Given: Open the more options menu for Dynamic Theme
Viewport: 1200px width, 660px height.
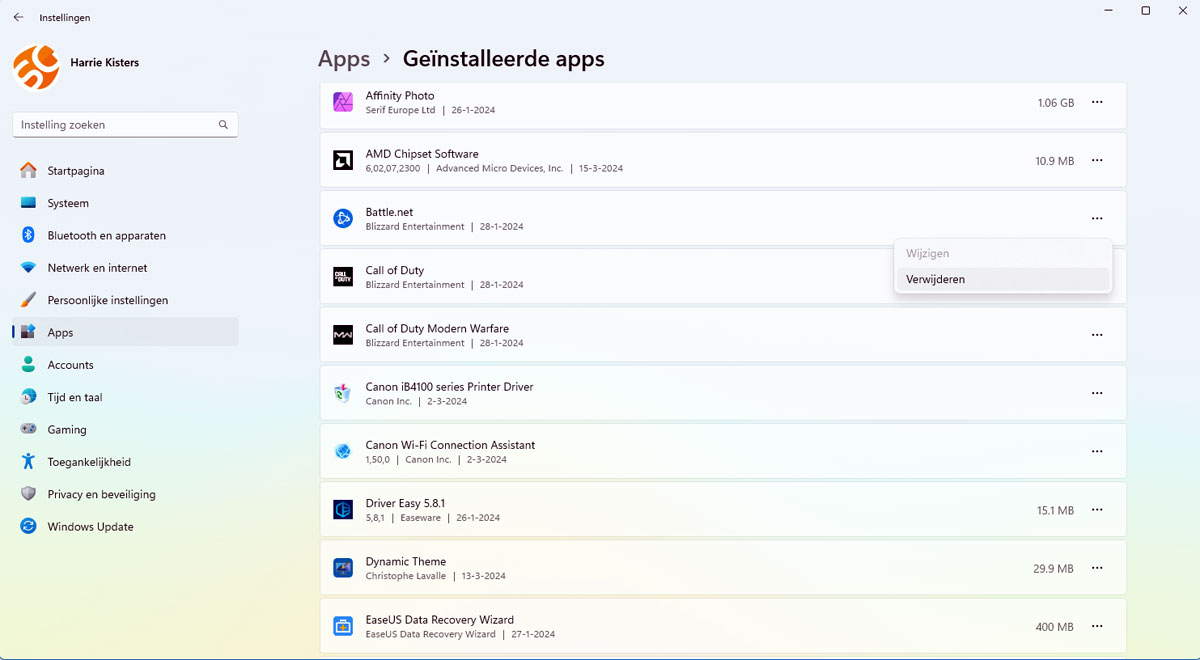Looking at the screenshot, I should click(1097, 568).
